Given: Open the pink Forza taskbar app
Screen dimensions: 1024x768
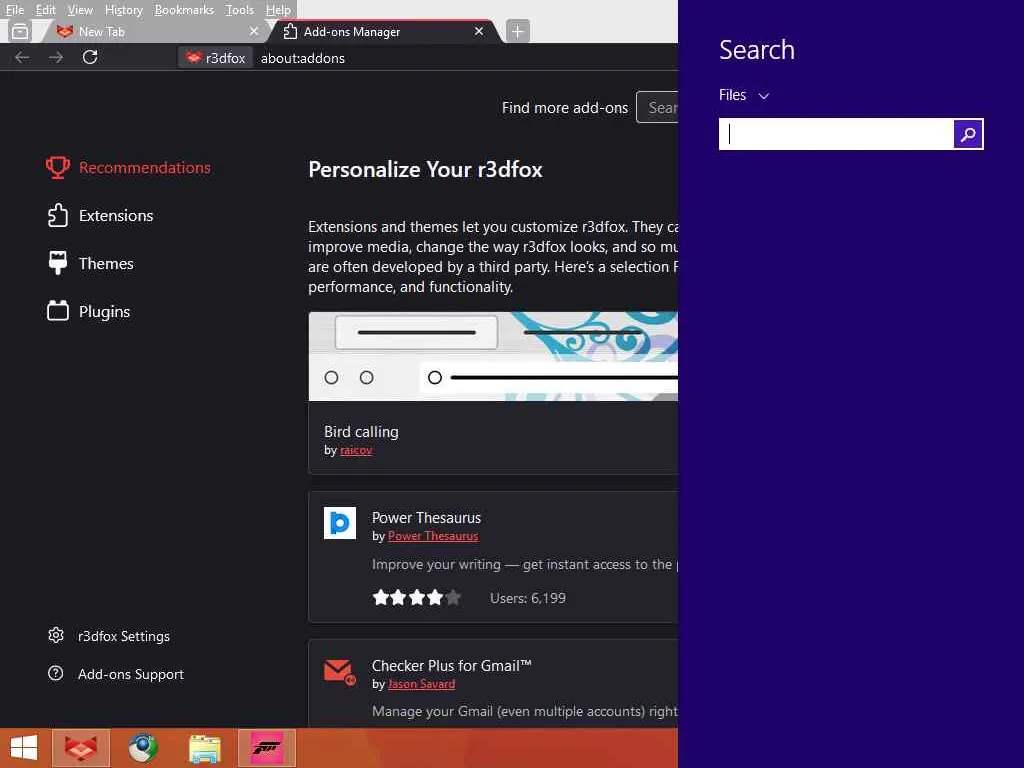Looking at the screenshot, I should (267, 748).
